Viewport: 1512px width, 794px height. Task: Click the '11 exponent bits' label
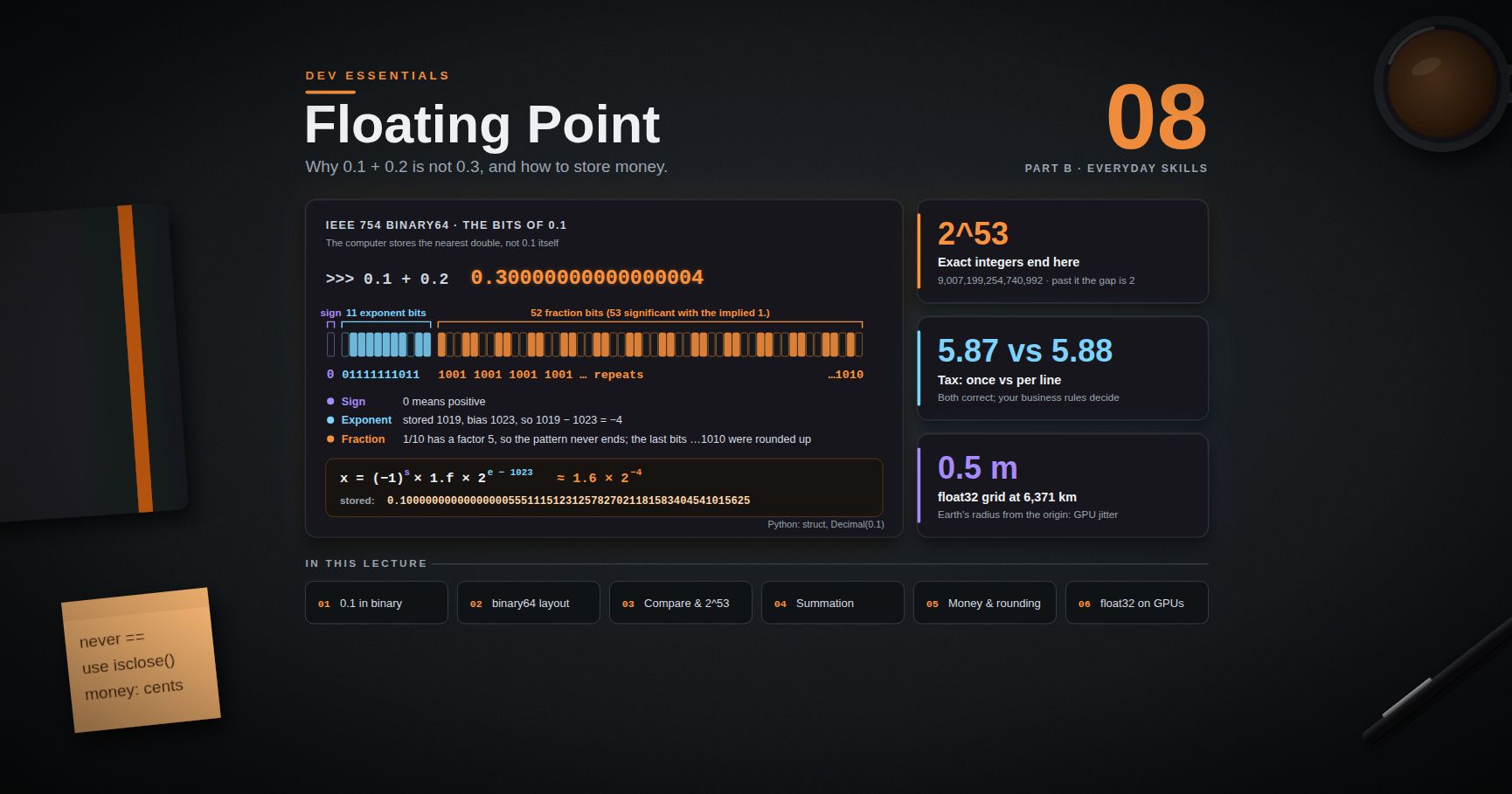click(x=385, y=313)
